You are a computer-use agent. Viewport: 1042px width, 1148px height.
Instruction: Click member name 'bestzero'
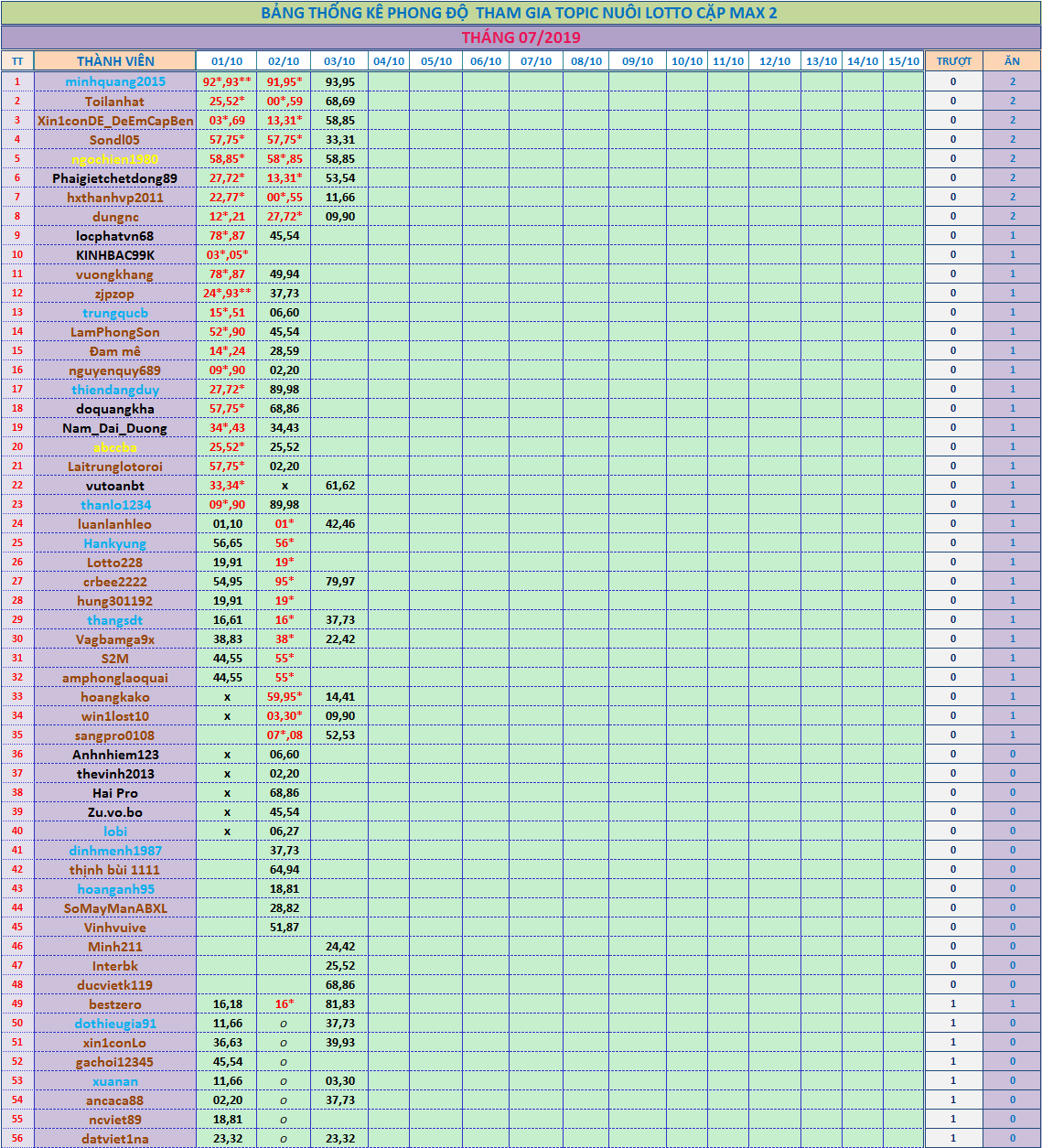pyautogui.click(x=115, y=1003)
